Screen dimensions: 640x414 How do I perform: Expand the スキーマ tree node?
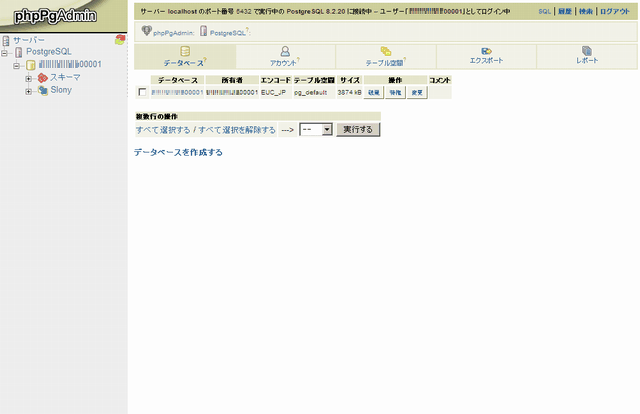(29, 78)
